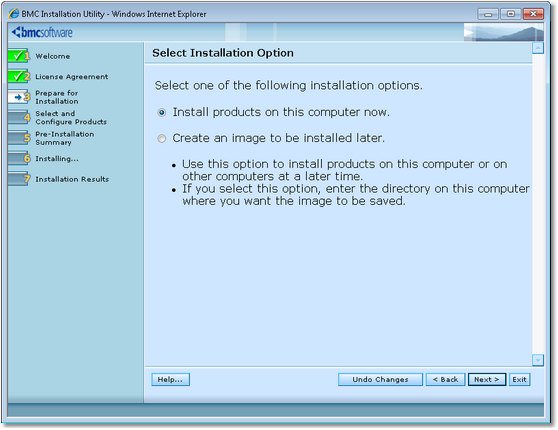Select the 'Installing...' step label
558x430 pixels.
point(57,159)
